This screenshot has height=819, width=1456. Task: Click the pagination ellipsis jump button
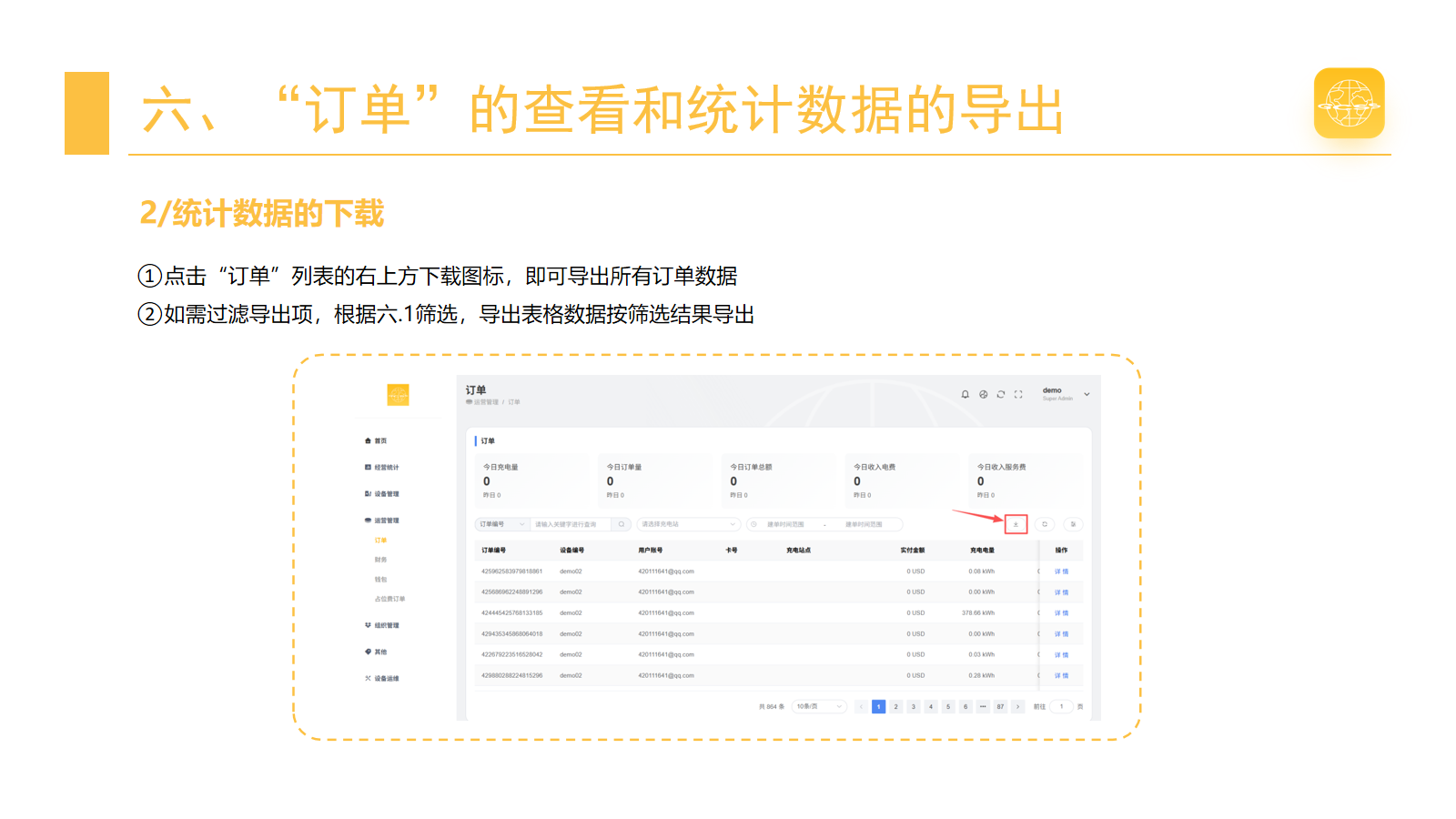pos(983,706)
